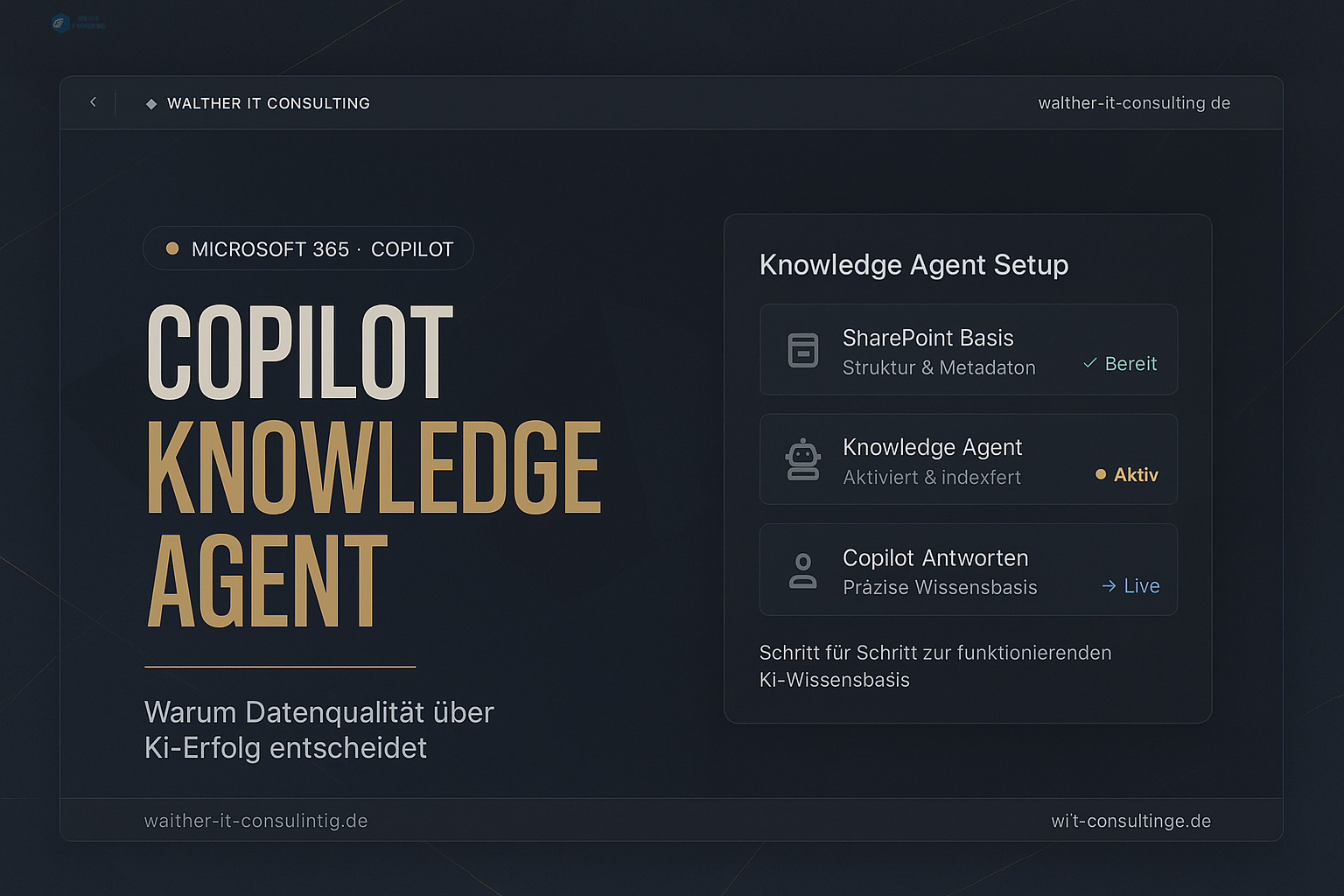Image resolution: width=1344 pixels, height=896 pixels.
Task: Click the back chevron in header
Action: pos(93,102)
